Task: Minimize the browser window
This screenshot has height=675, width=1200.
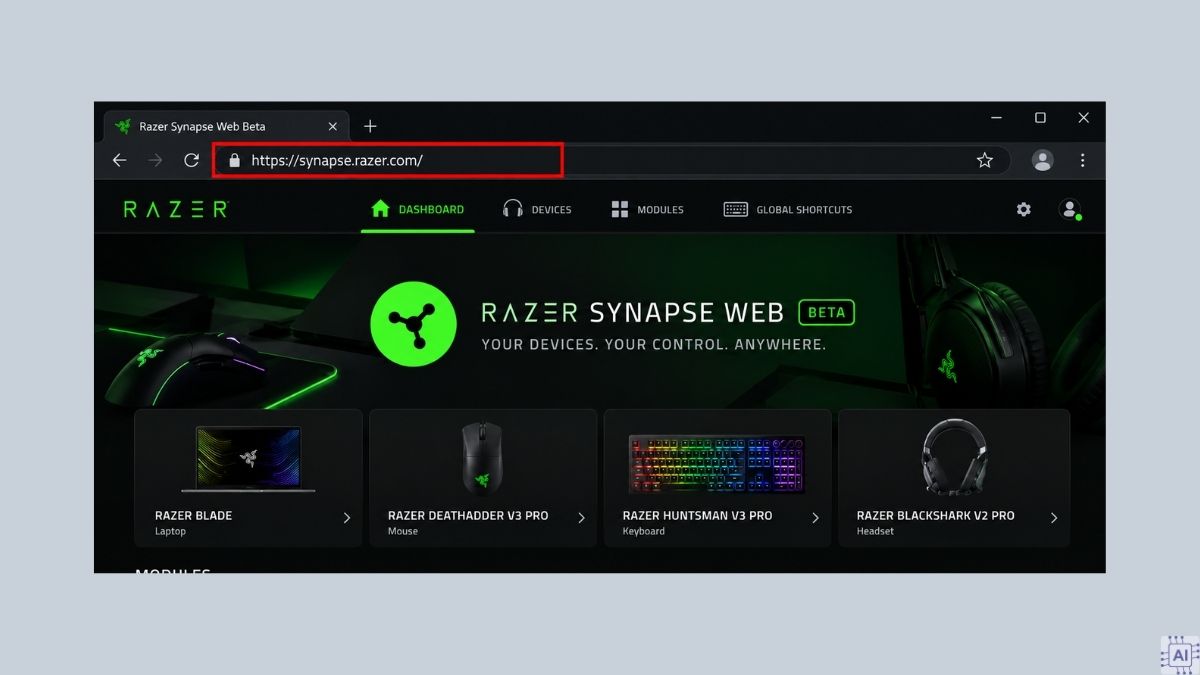Action: click(x=997, y=118)
